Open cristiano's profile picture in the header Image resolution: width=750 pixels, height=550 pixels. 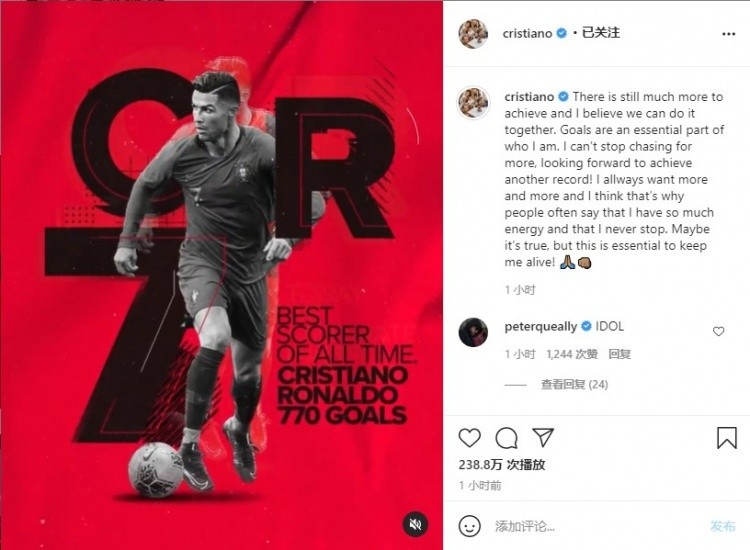[x=473, y=33]
